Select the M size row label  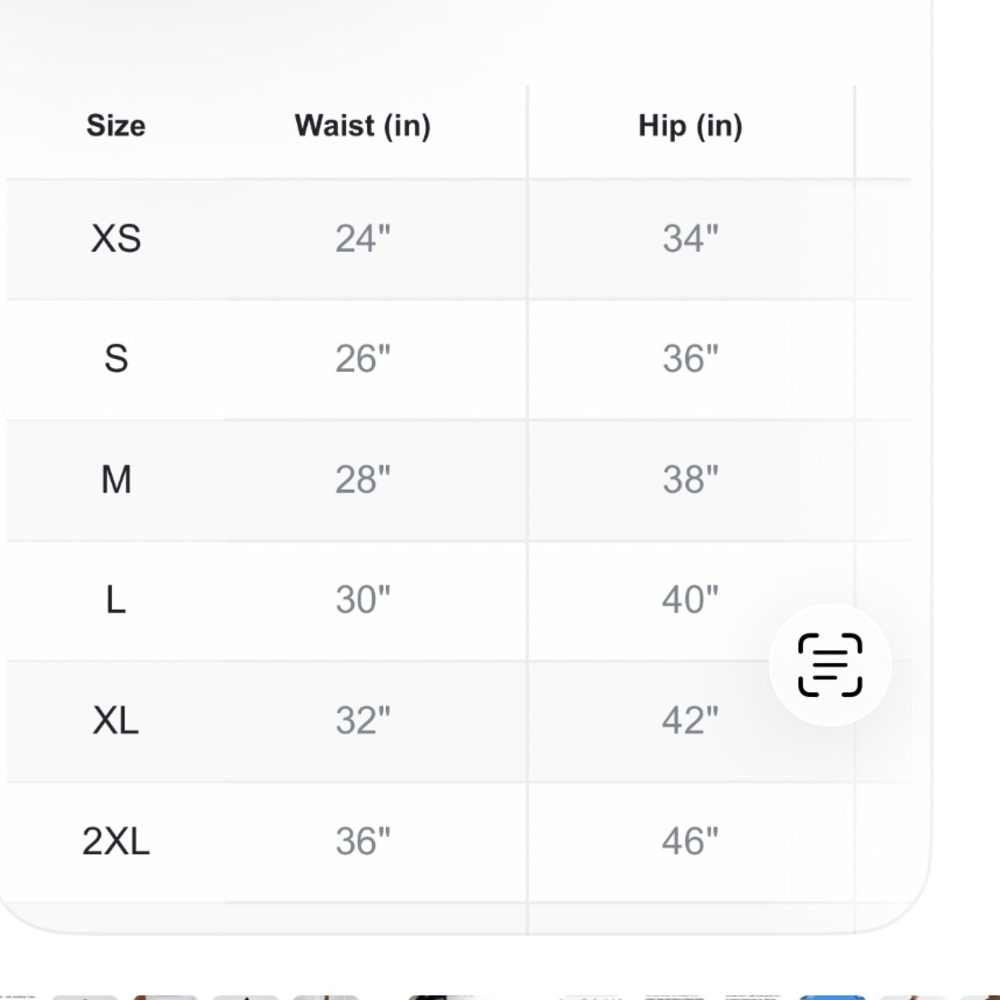click(x=116, y=480)
